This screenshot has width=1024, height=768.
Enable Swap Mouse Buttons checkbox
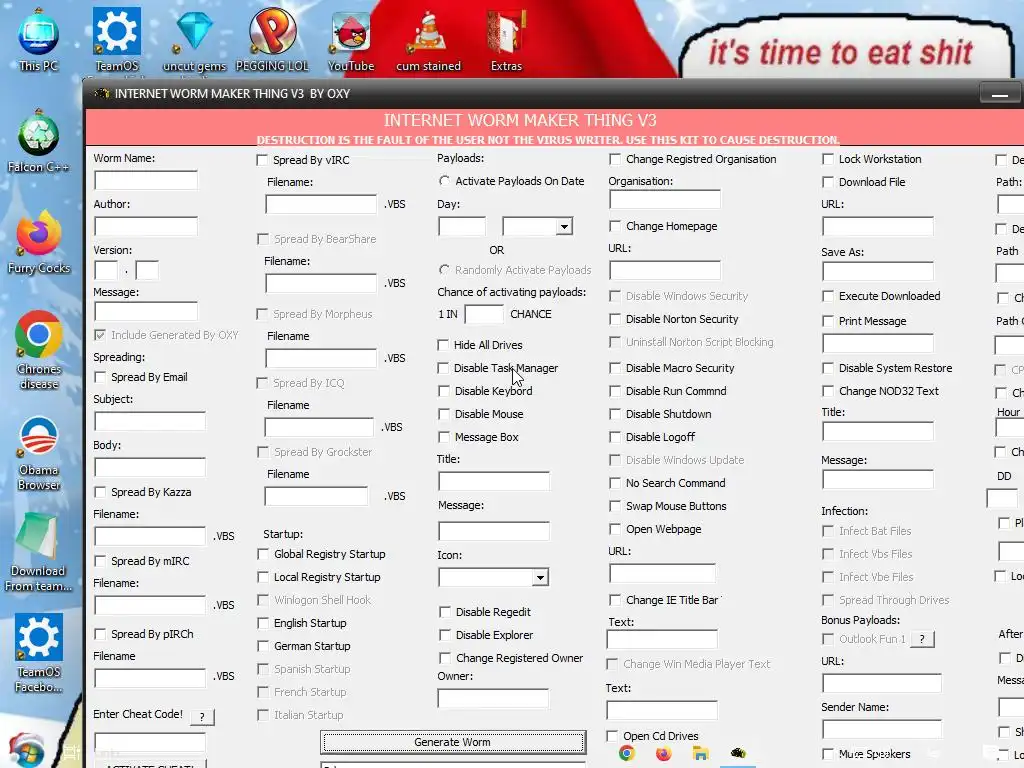(x=615, y=505)
